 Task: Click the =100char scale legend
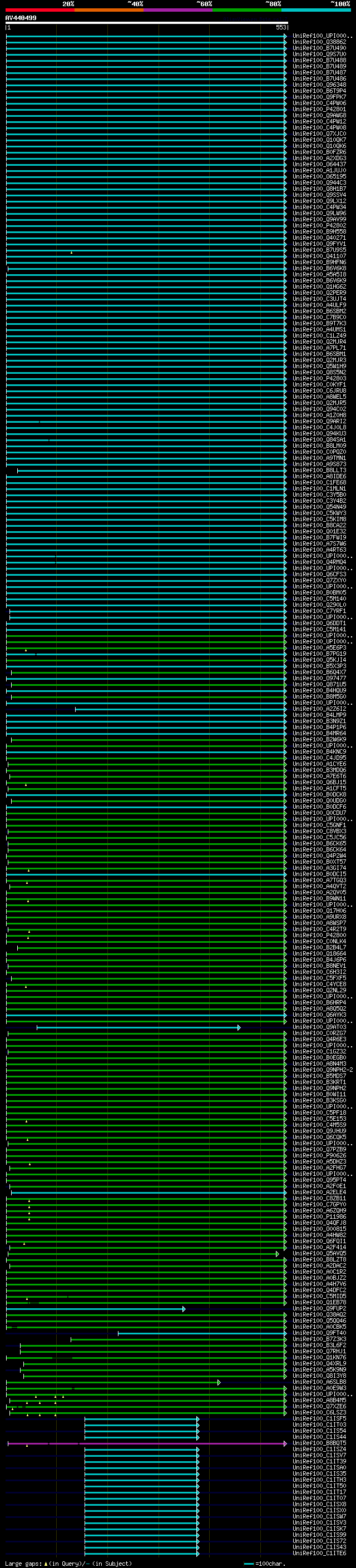pyautogui.click(x=264, y=1563)
